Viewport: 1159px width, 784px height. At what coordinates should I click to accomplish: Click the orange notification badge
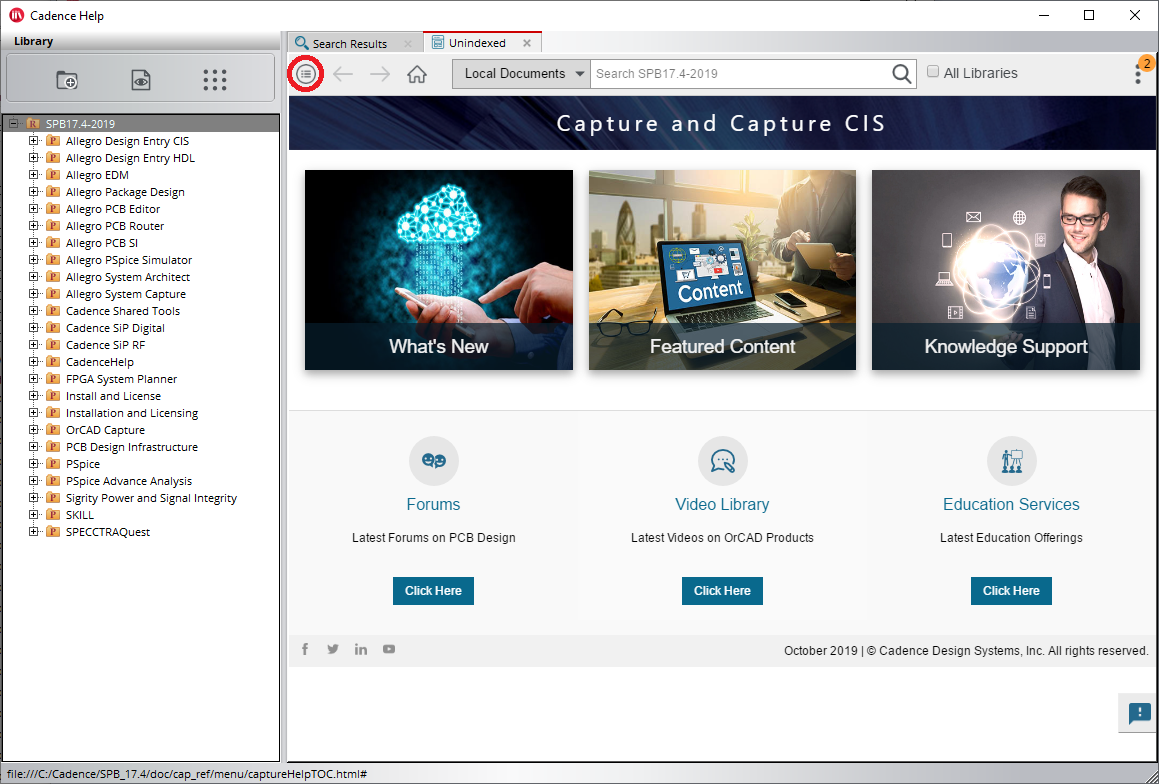pos(1146,63)
